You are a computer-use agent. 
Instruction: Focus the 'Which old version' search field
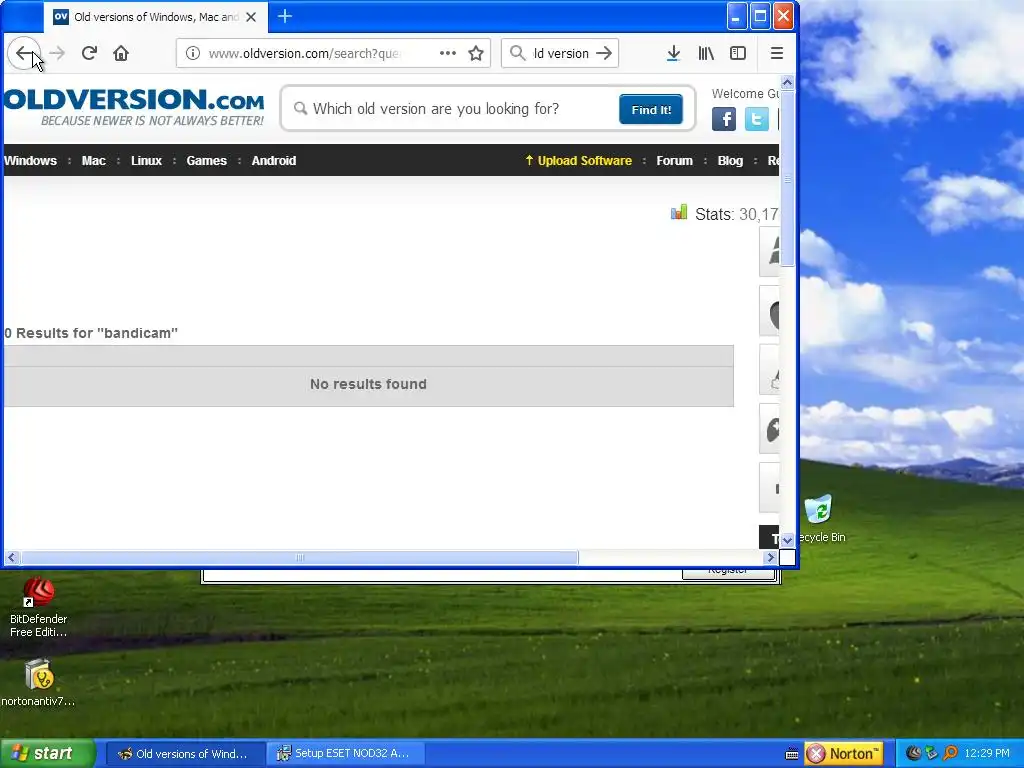point(452,108)
